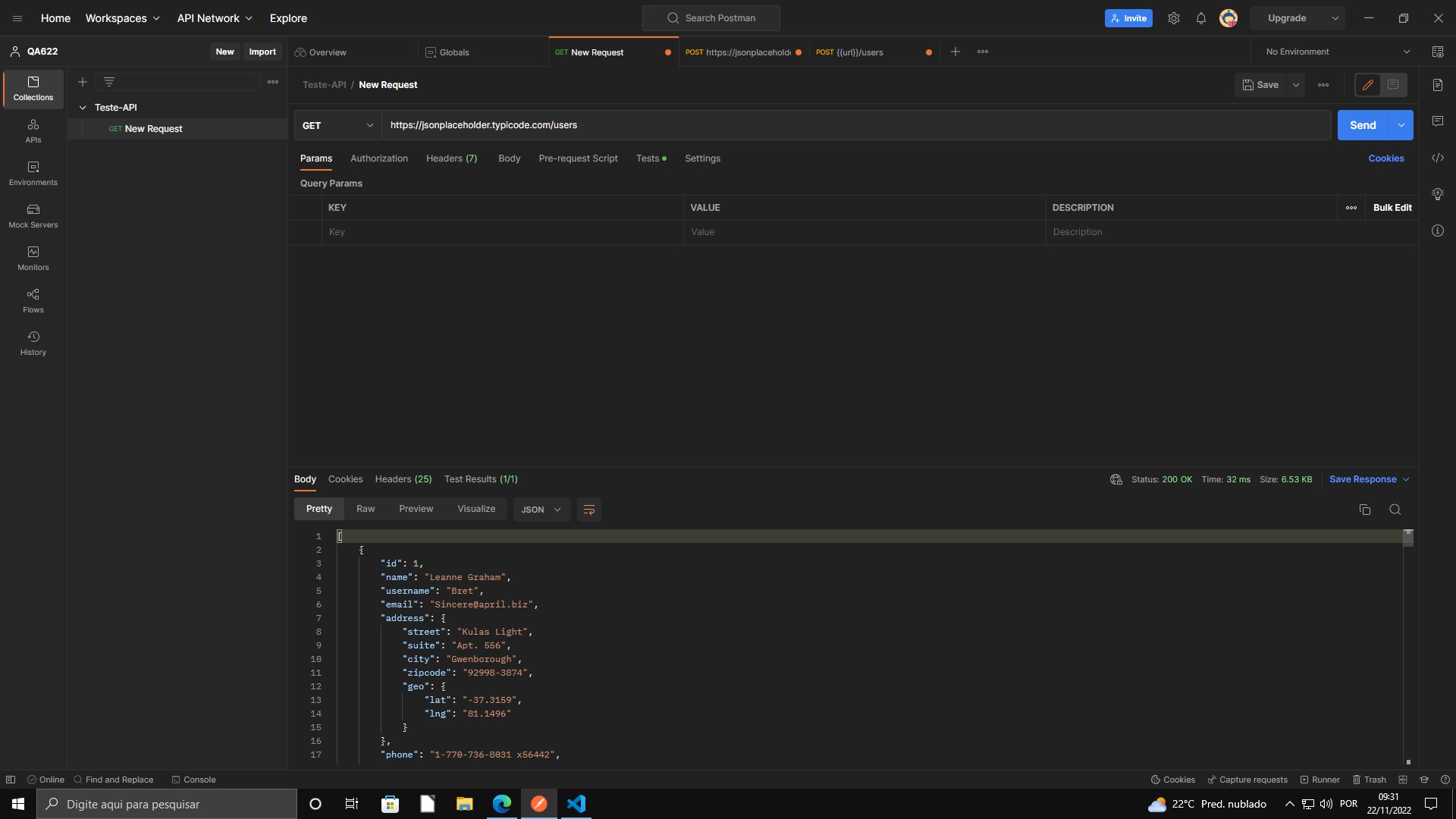
Task: Open the Postman settings gear
Action: pos(1173,18)
